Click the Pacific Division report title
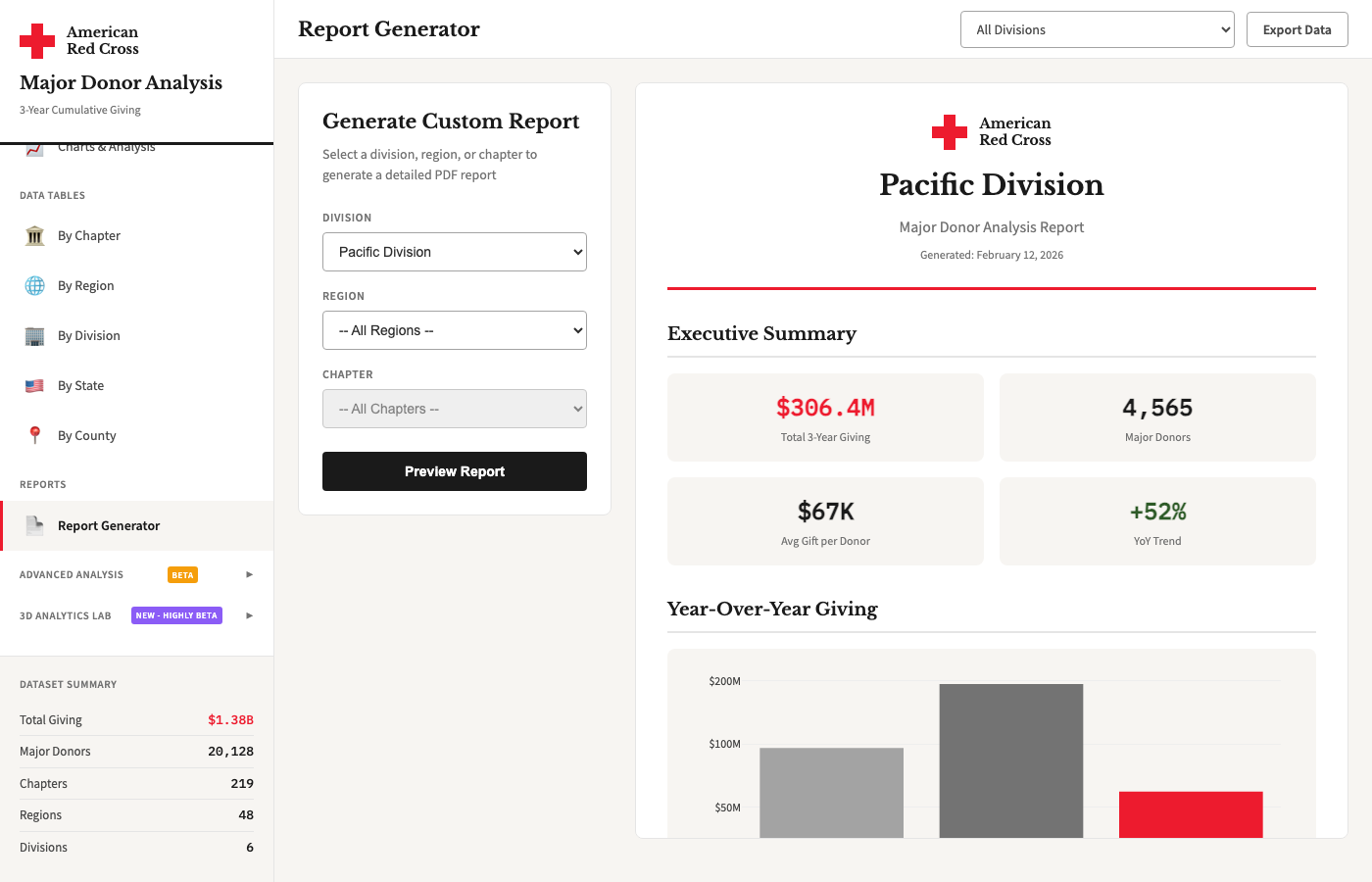1372x882 pixels. click(x=992, y=185)
